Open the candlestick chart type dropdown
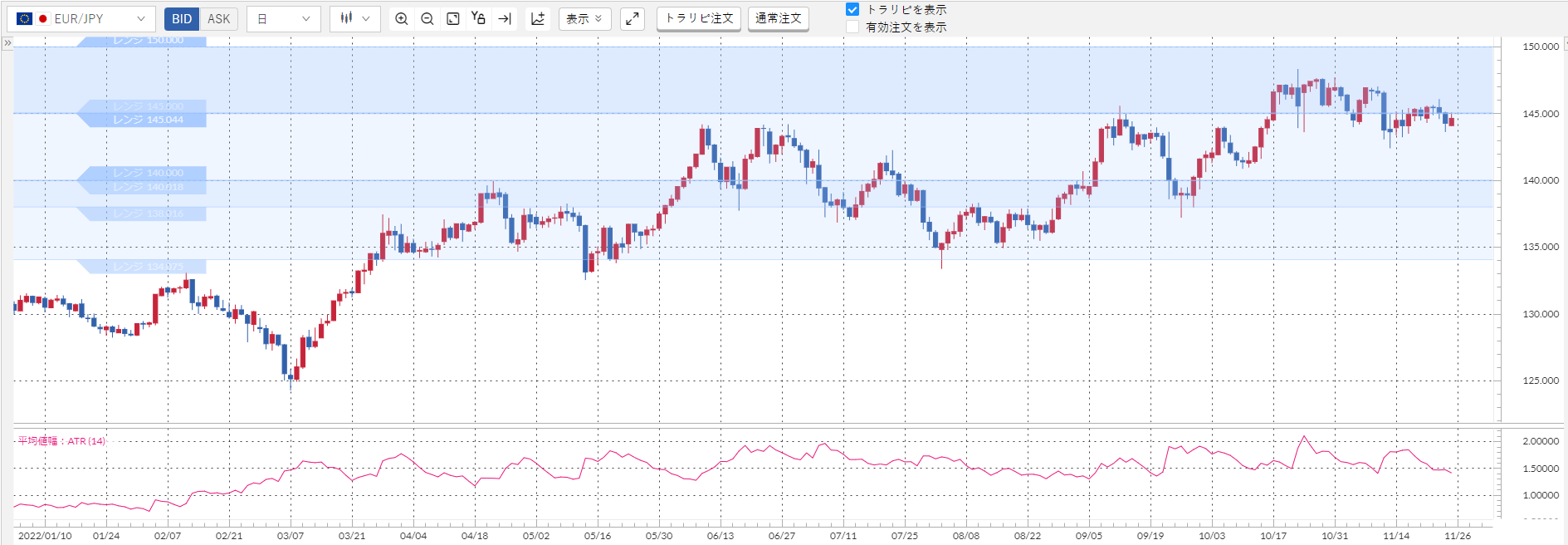This screenshot has height=545, width=1568. 355,18
